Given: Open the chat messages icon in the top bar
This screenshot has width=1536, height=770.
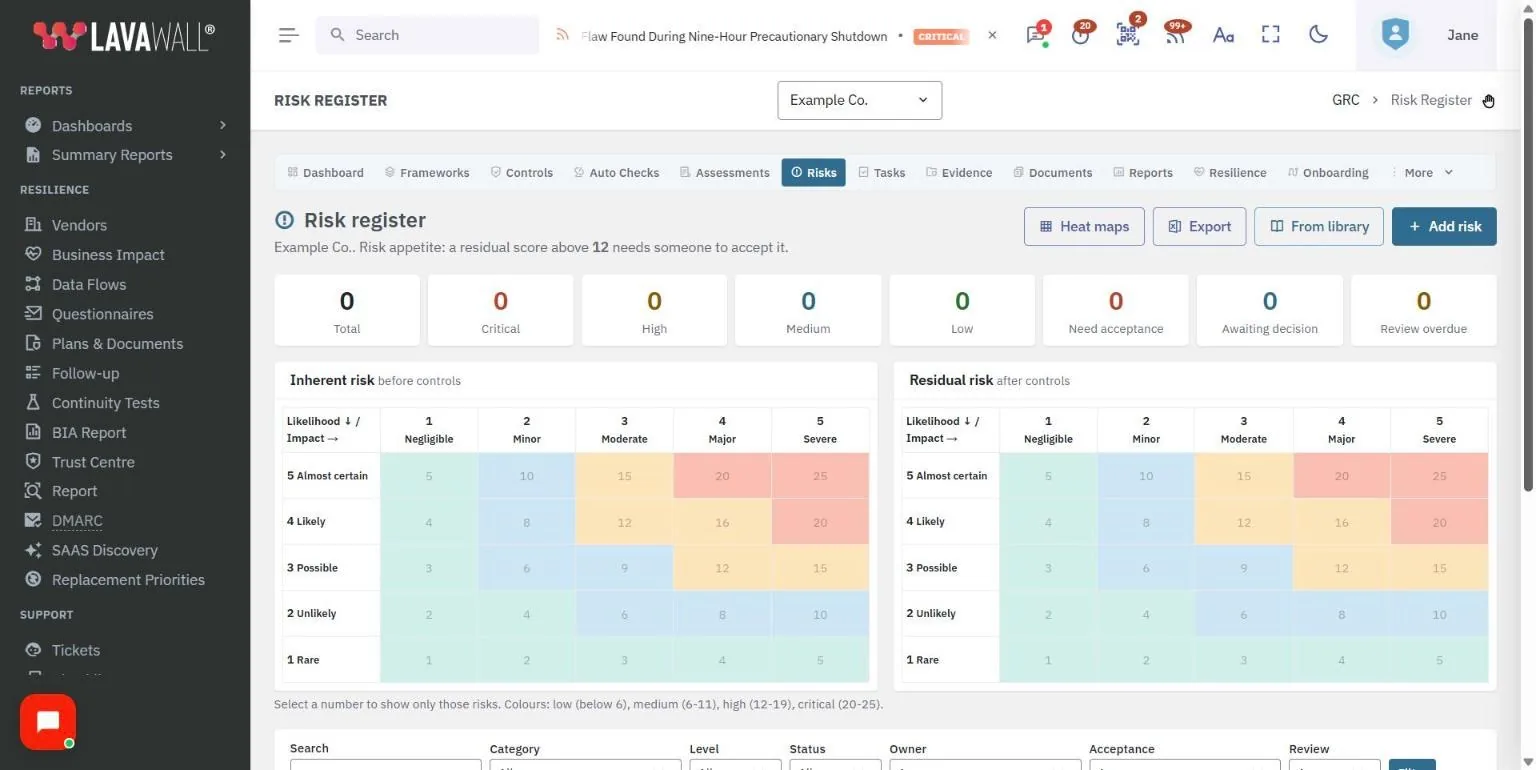Looking at the screenshot, I should pos(1035,35).
